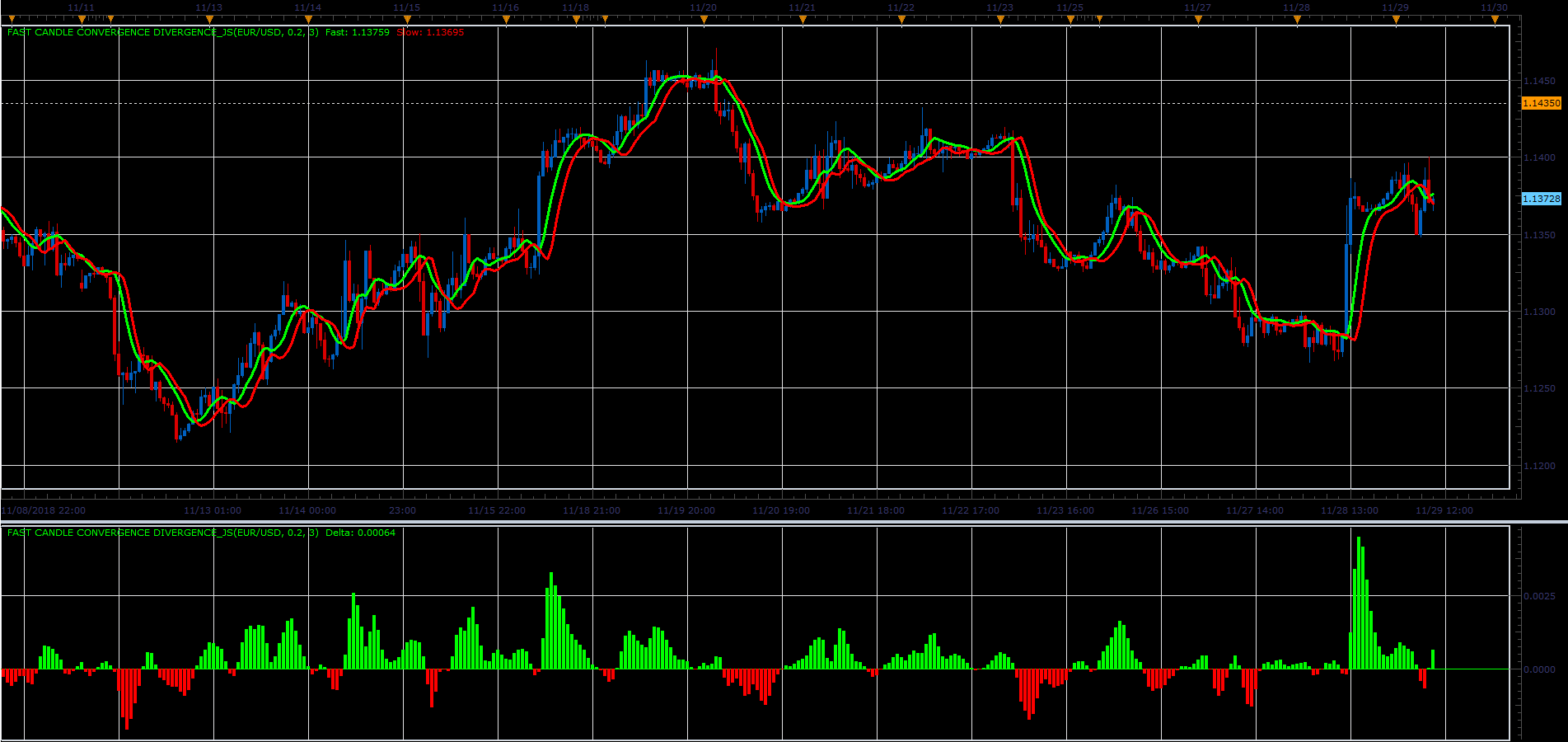Click the top date label 11/25
The height and width of the screenshot is (742, 1568).
pyautogui.click(x=1070, y=7)
